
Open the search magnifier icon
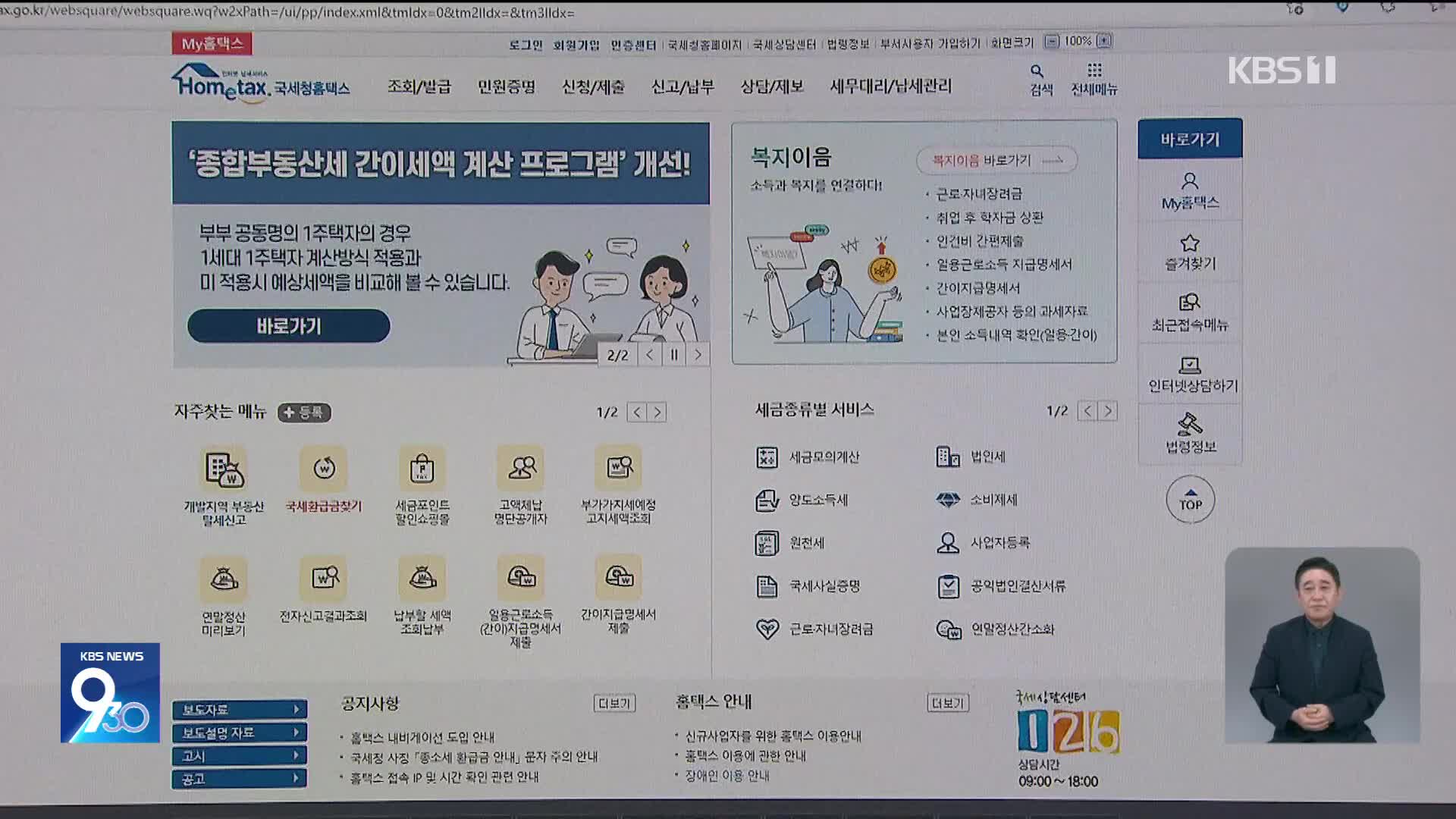[x=1037, y=71]
